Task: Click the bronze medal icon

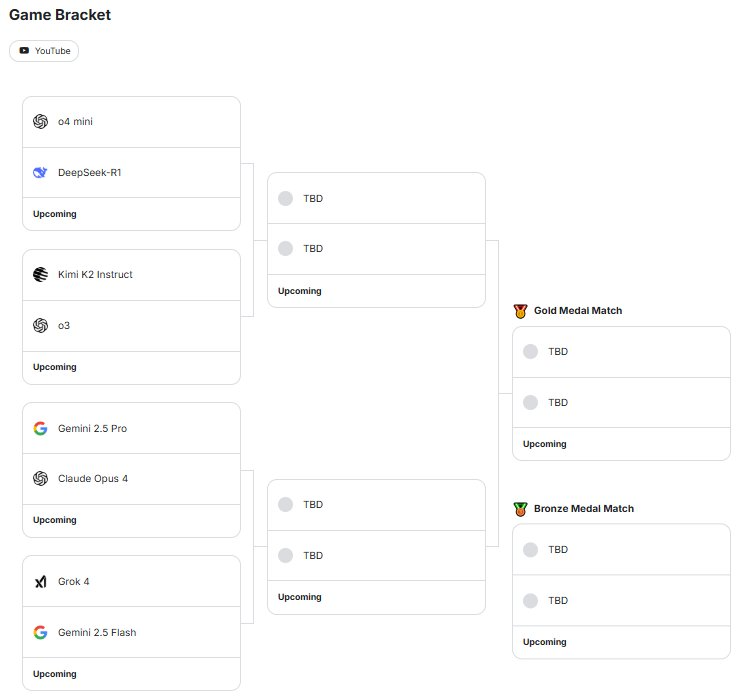Action: click(520, 509)
